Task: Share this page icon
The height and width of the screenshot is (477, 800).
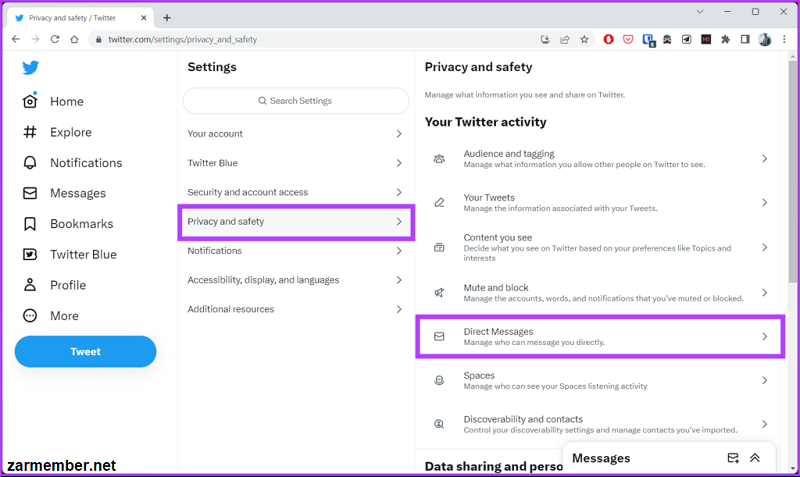Action: 565,39
